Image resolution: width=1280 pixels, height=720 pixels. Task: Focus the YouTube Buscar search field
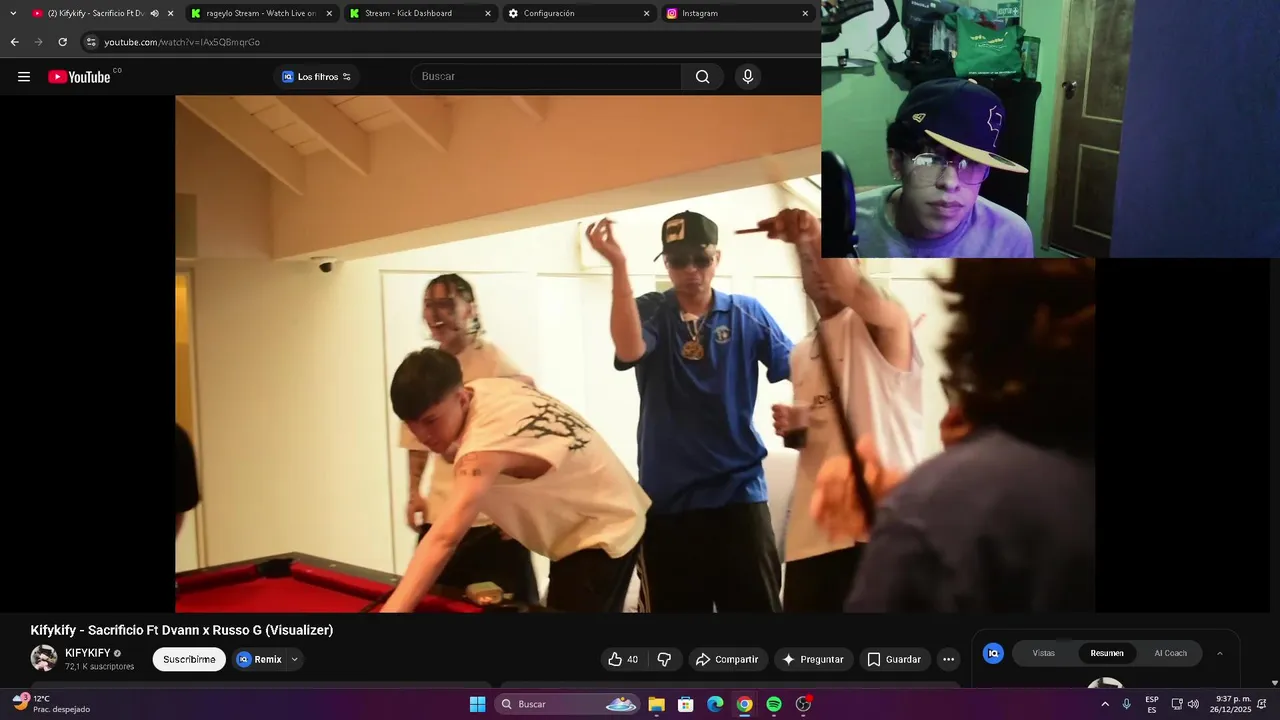pyautogui.click(x=546, y=77)
